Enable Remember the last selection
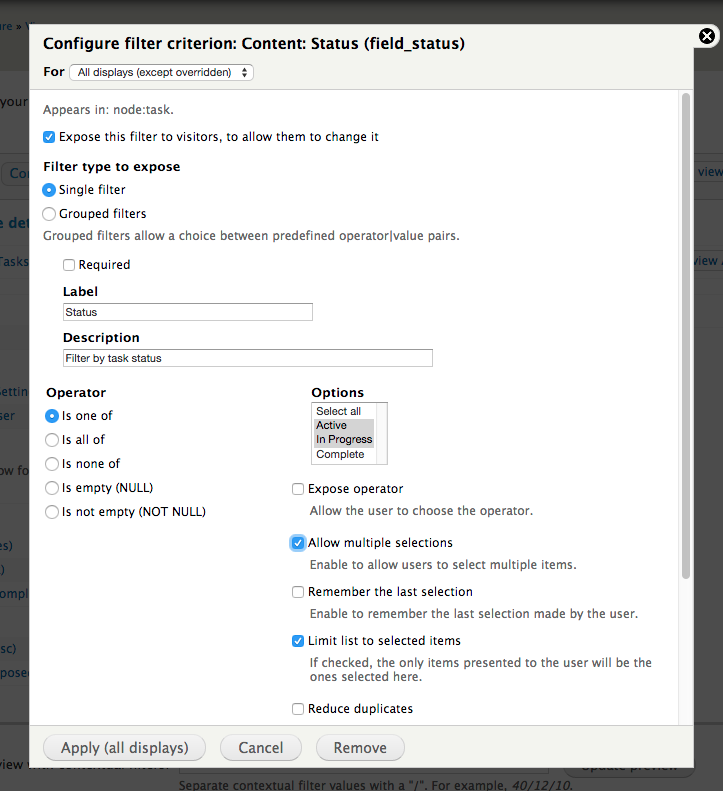This screenshot has width=723, height=791. [x=298, y=592]
